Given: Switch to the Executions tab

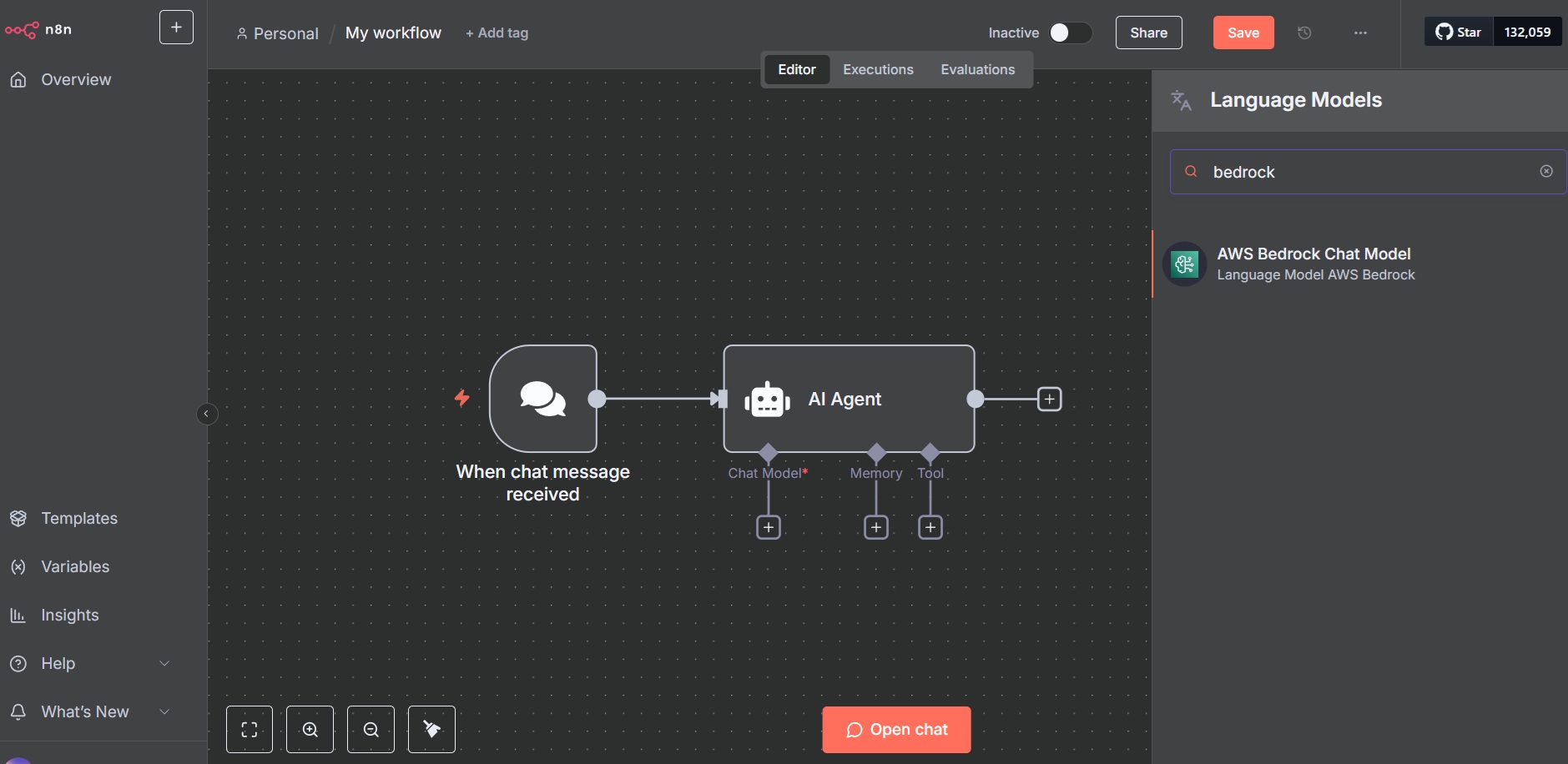Looking at the screenshot, I should [x=878, y=69].
